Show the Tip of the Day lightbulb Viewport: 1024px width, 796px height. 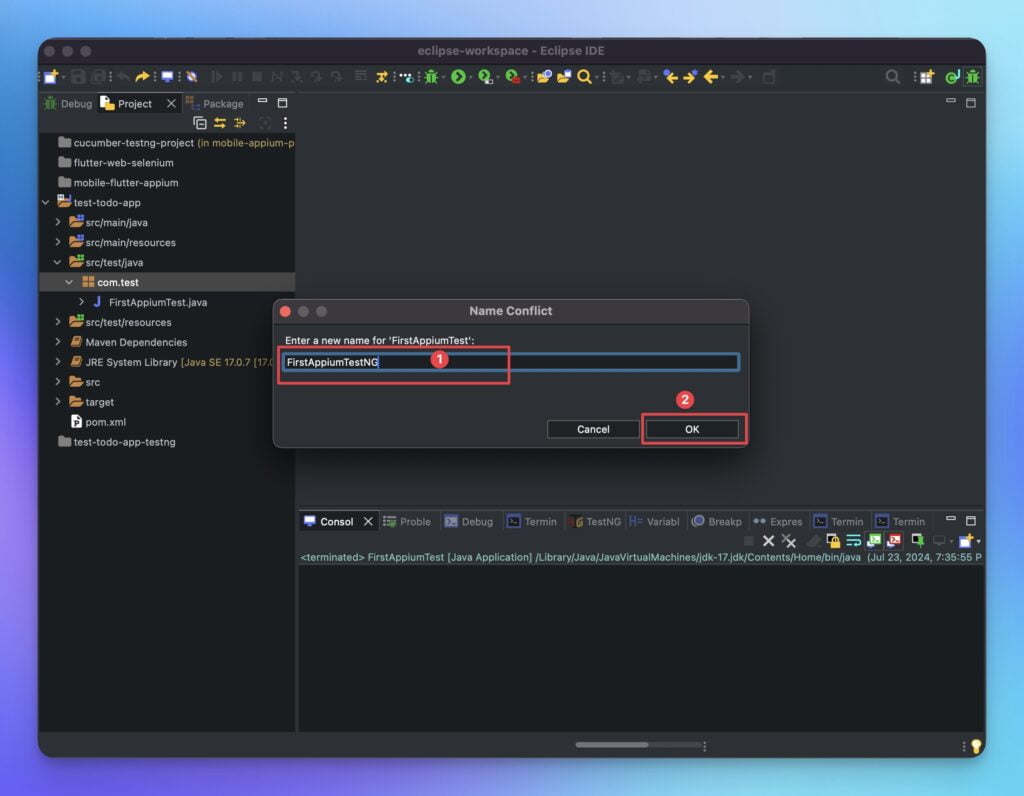click(976, 746)
